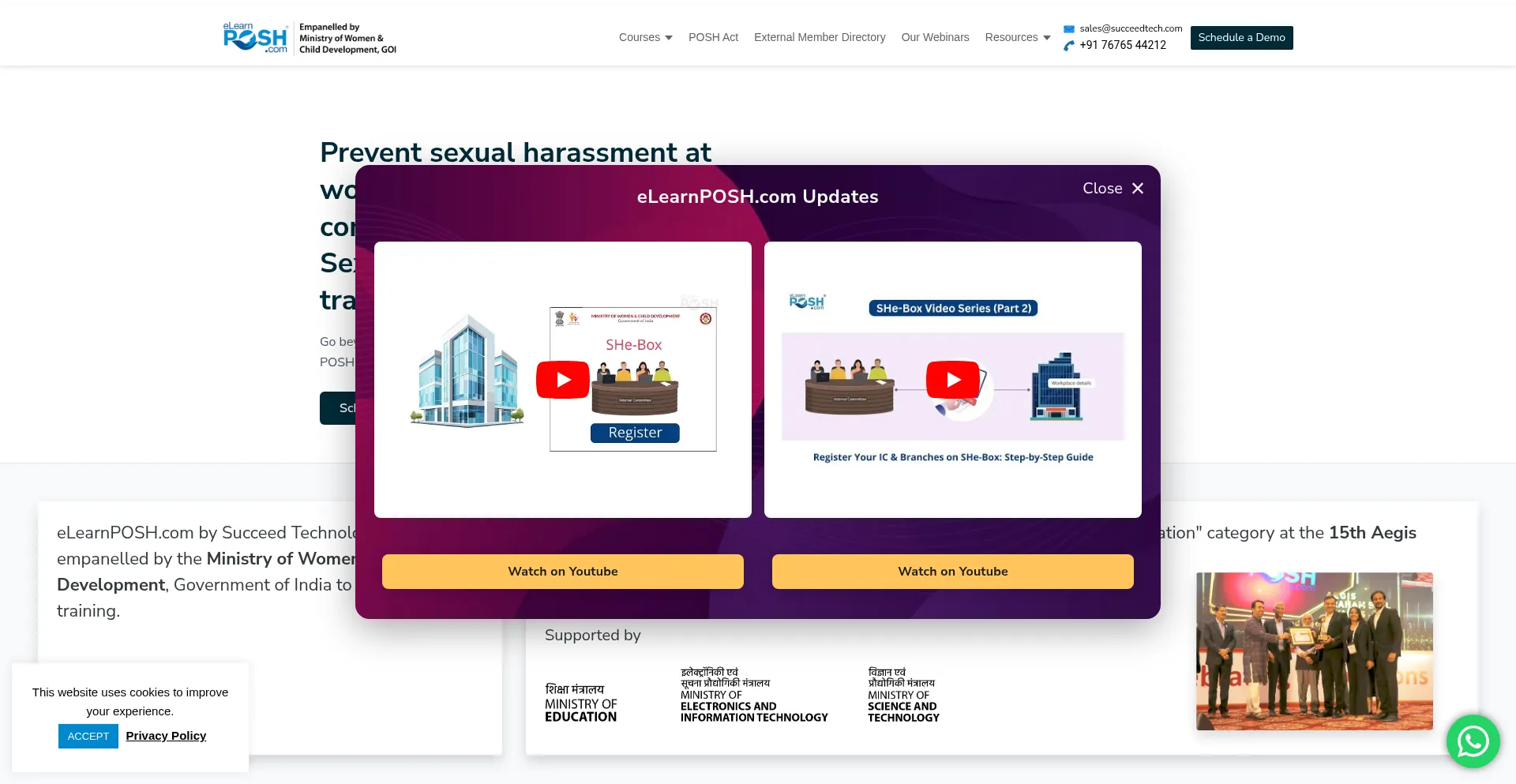Open the POSH Act page

coord(713,37)
